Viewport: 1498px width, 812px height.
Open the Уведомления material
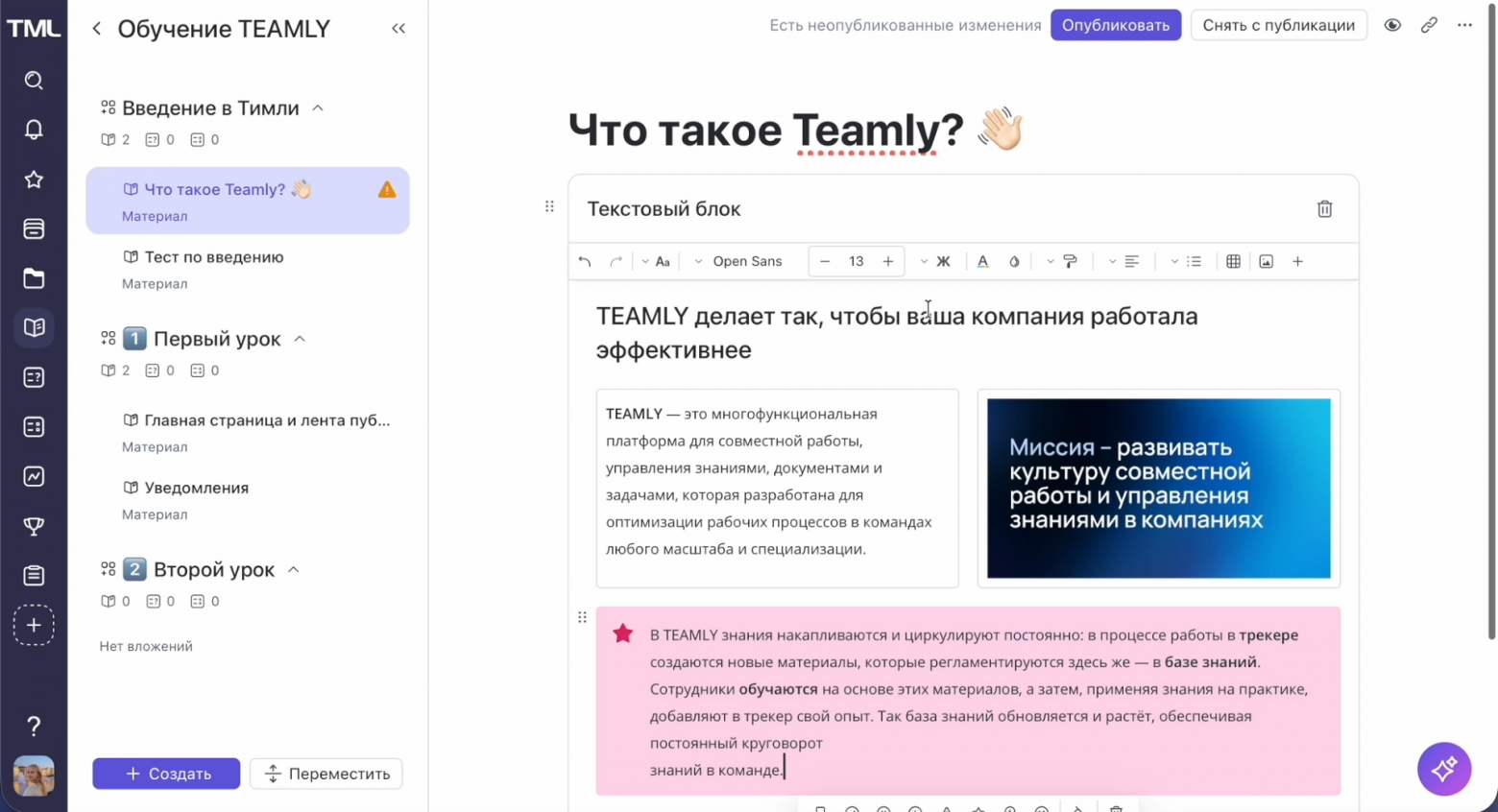[x=195, y=488]
